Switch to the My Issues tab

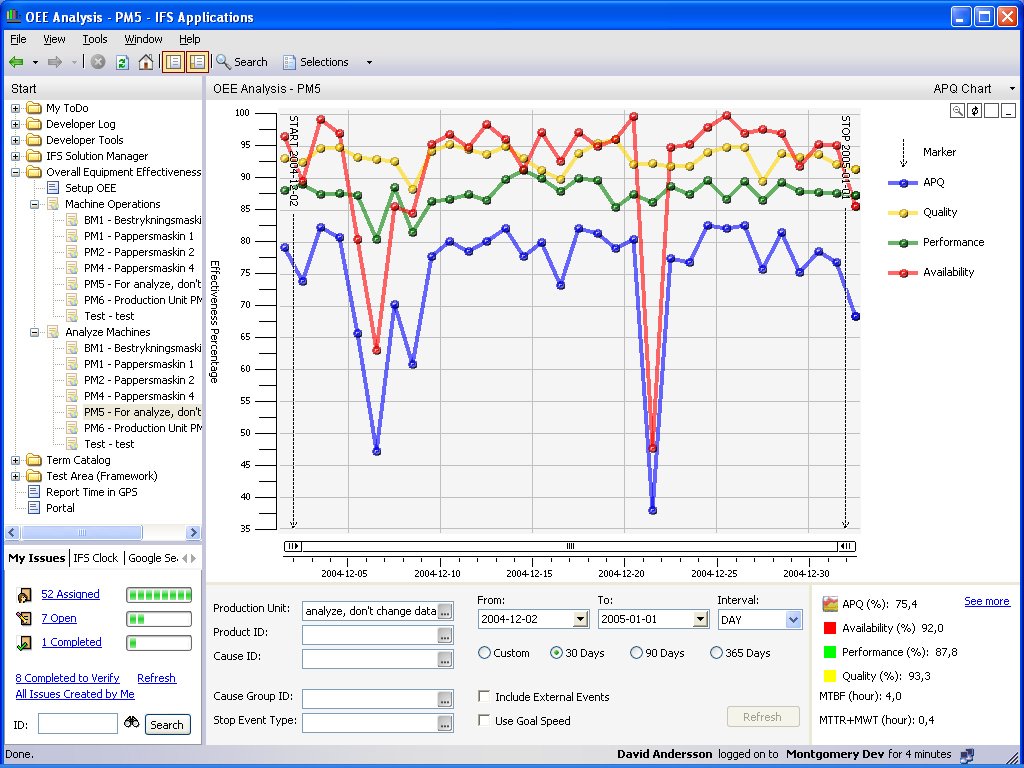[x=37, y=558]
